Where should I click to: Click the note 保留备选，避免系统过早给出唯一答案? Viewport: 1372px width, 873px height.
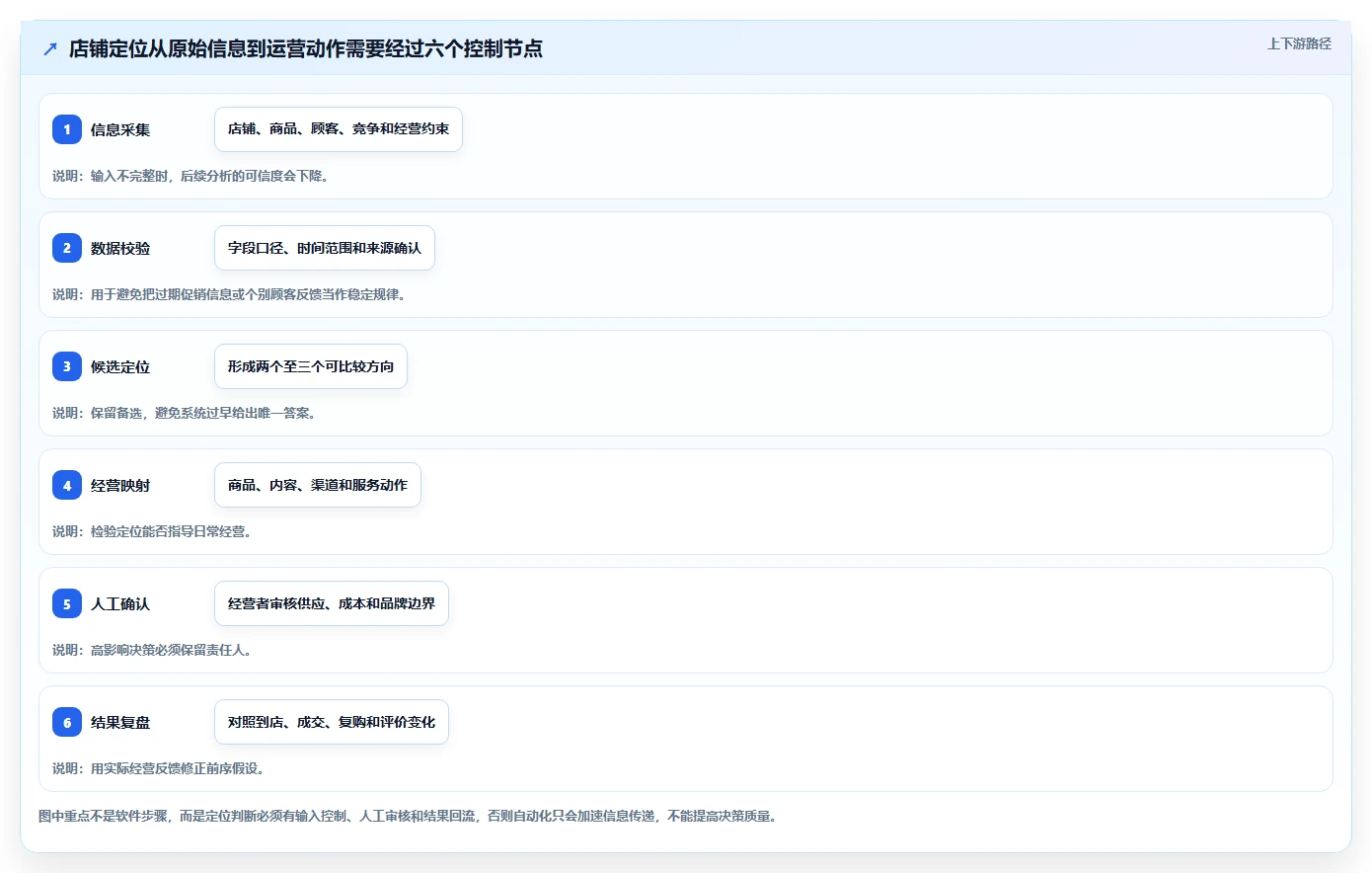point(185,413)
